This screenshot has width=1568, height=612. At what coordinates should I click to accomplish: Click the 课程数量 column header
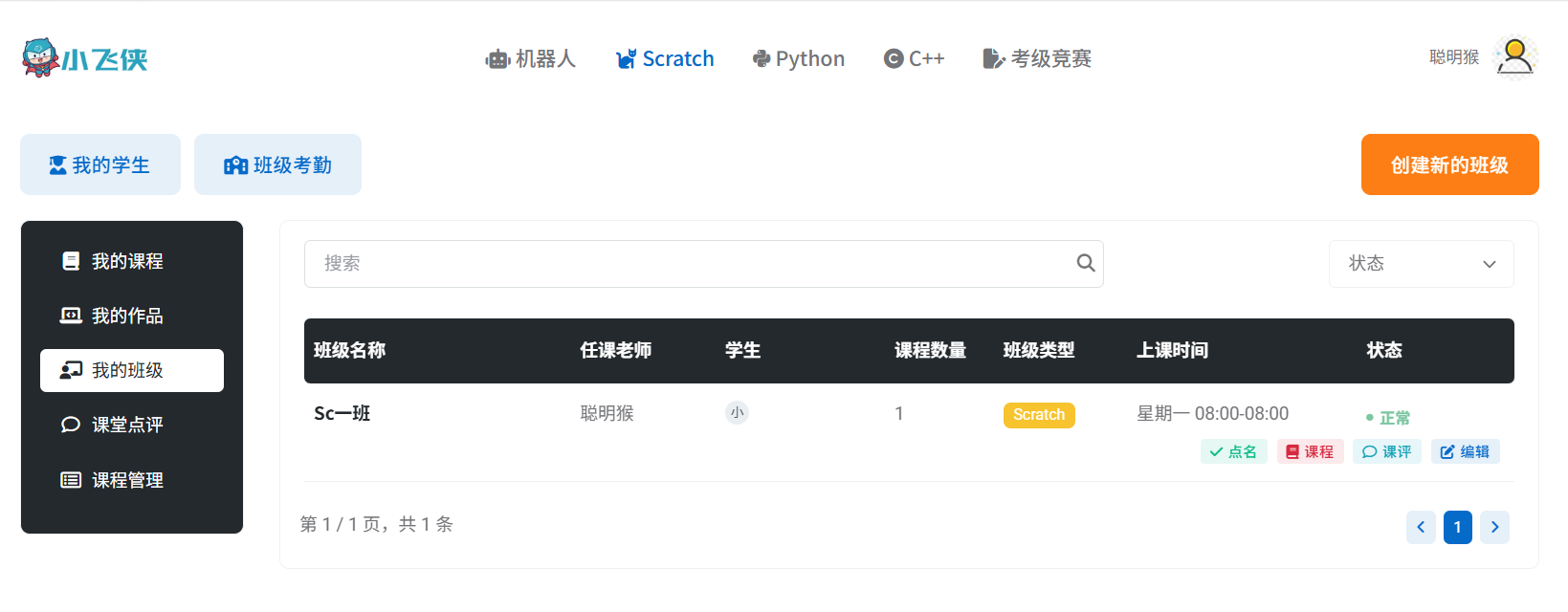coord(931,350)
